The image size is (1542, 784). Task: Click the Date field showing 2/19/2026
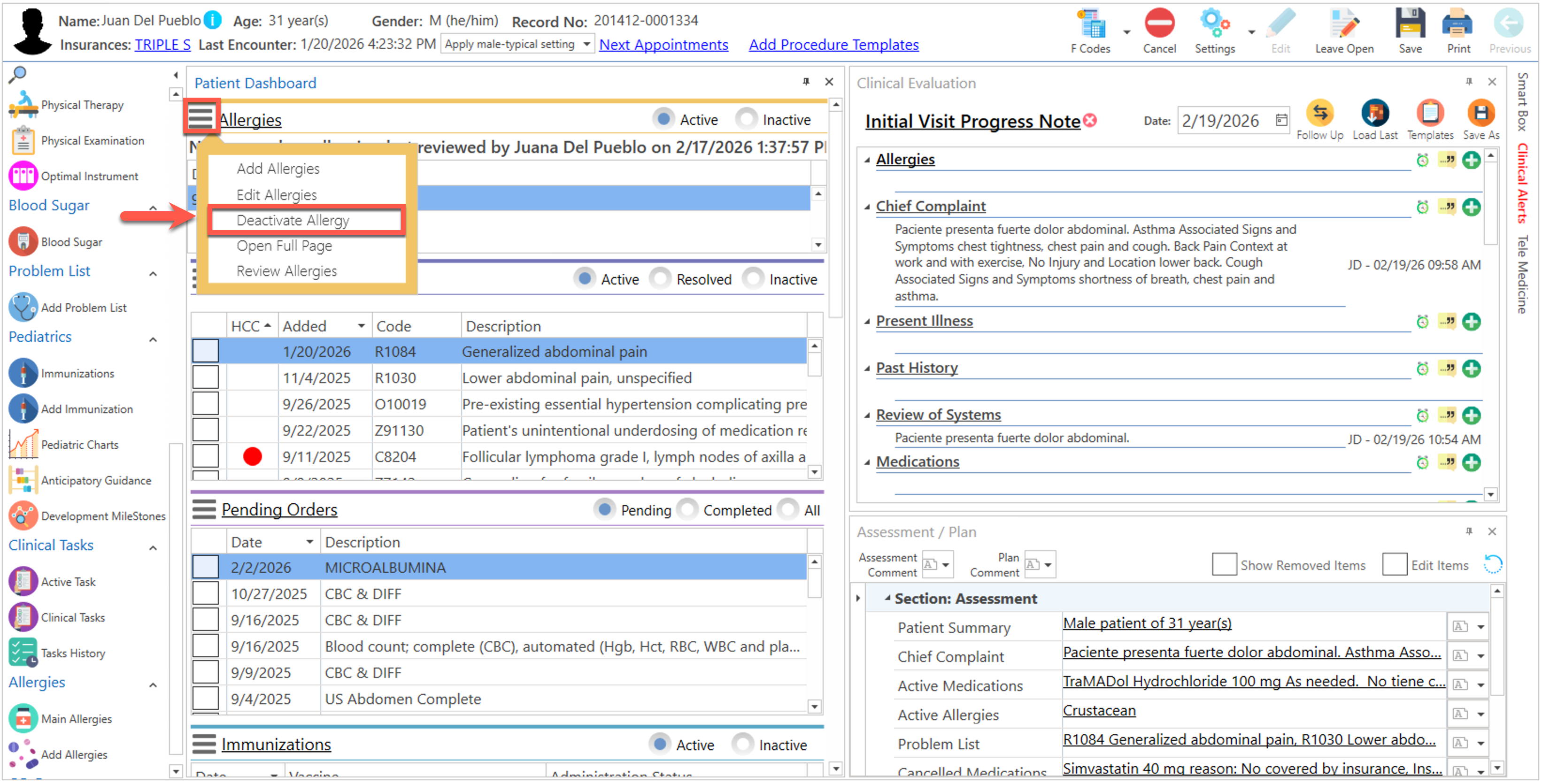point(1221,121)
